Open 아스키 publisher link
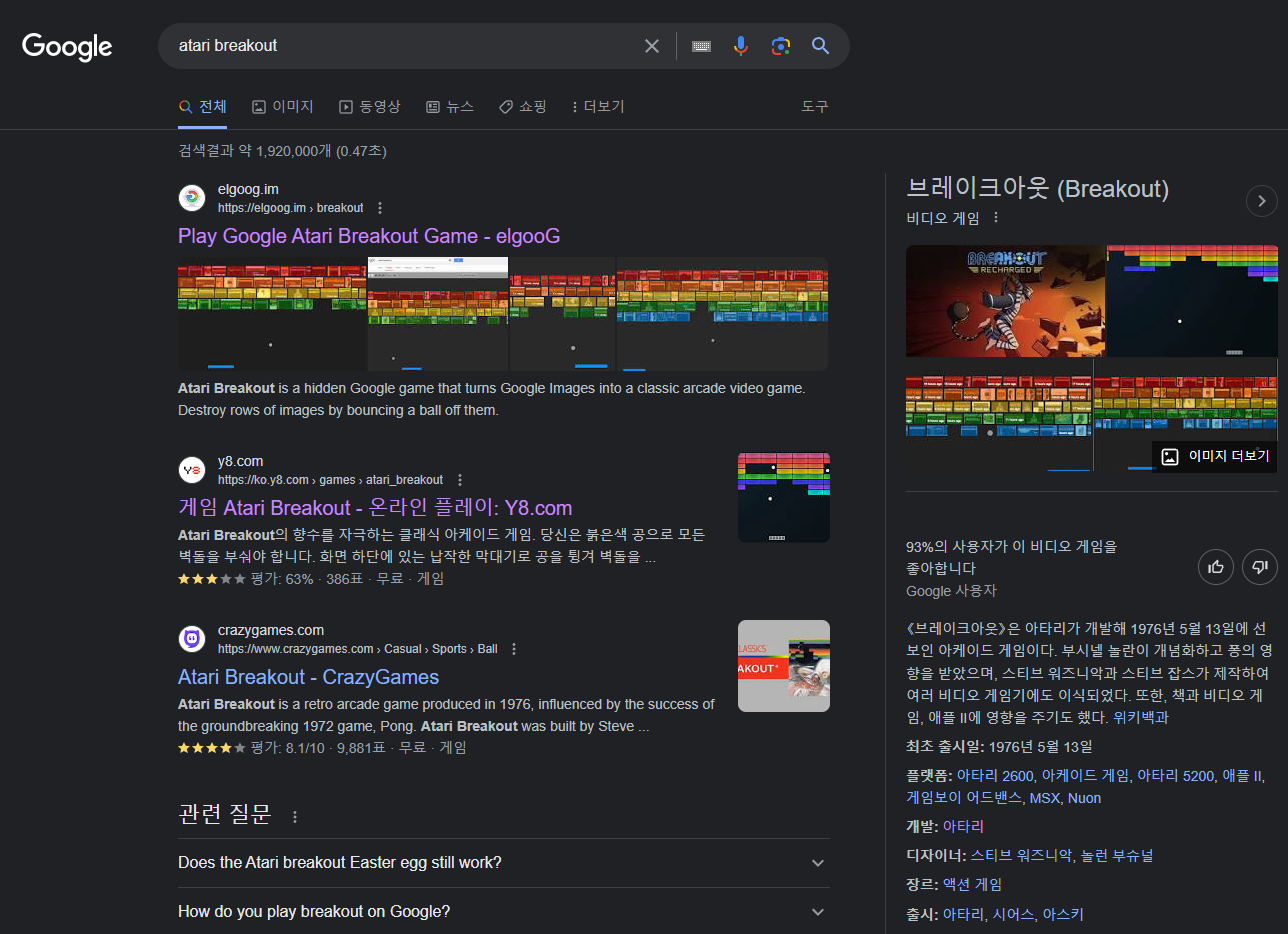Screen dimensions: 1288x934 tap(1062, 913)
